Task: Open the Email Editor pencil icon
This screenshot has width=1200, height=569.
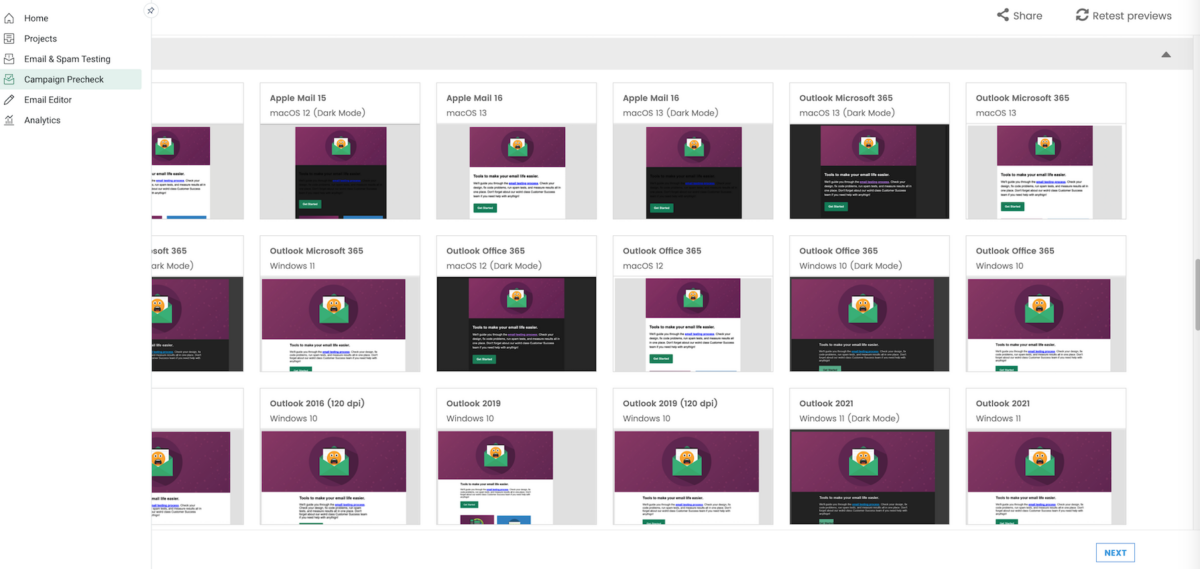Action: click(10, 100)
